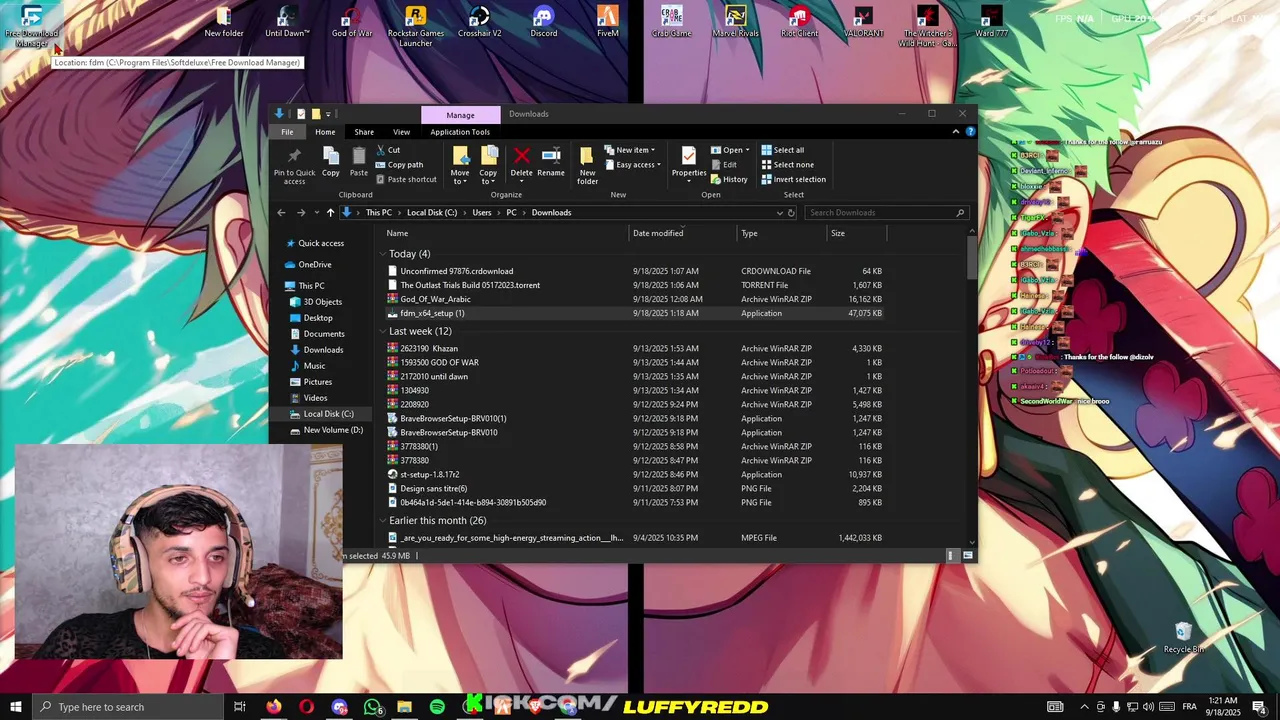This screenshot has height=720, width=1280.
Task: Click Select all in ribbon
Action: click(x=782, y=150)
